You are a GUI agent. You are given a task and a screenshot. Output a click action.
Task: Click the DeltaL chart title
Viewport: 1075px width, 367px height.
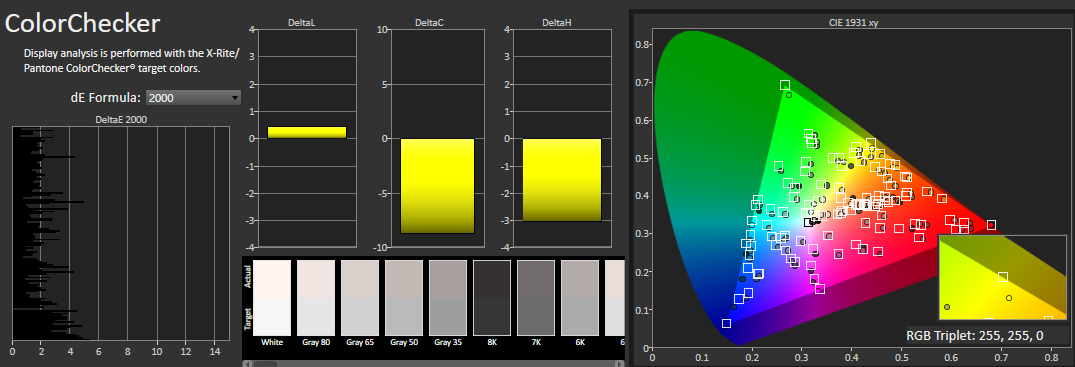(302, 23)
